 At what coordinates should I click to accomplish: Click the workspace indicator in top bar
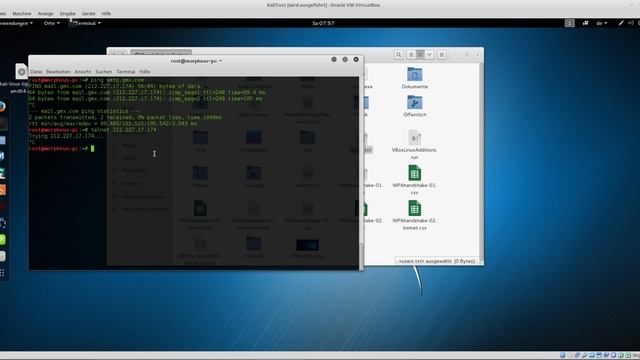570,23
